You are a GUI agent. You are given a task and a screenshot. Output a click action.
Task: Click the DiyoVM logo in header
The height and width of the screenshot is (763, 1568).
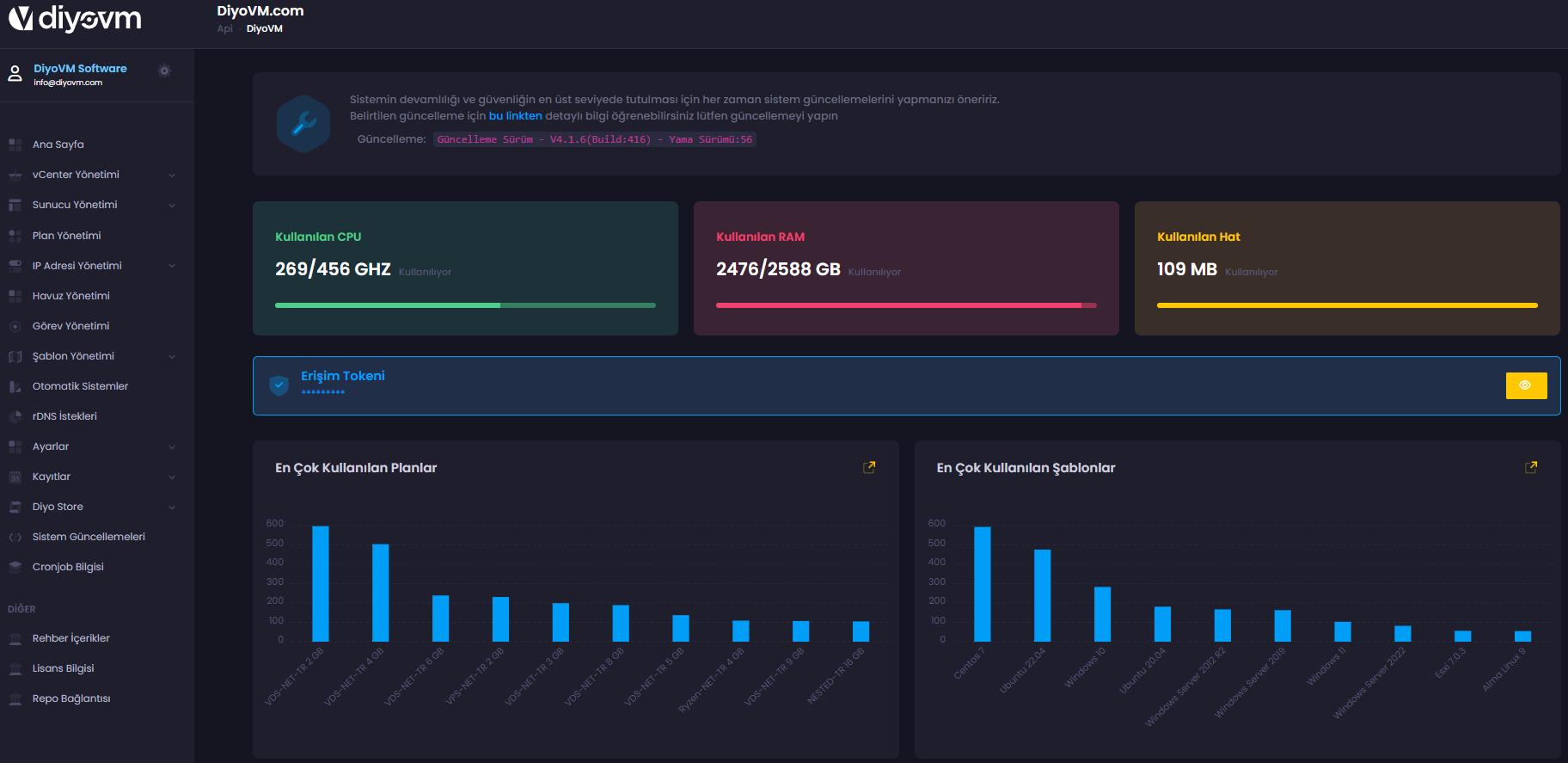click(75, 18)
